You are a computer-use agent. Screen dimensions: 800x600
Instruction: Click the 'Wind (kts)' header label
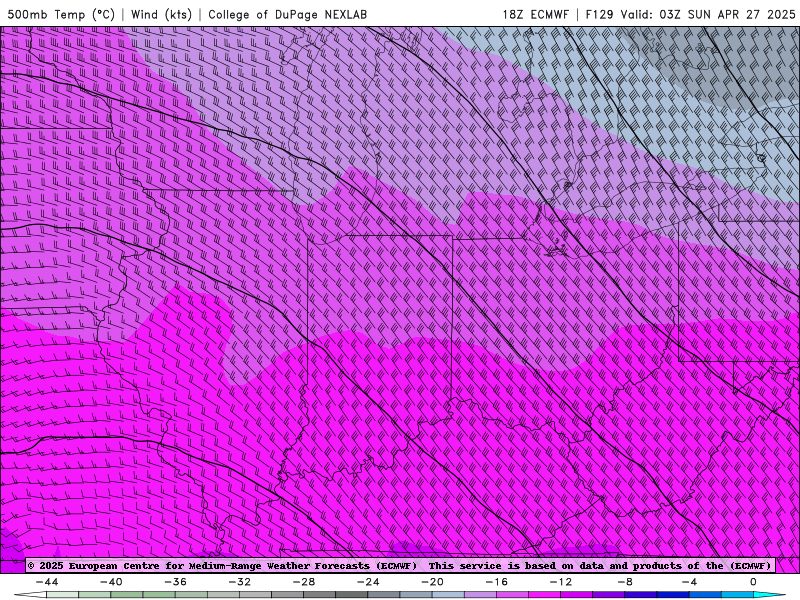pyautogui.click(x=161, y=14)
